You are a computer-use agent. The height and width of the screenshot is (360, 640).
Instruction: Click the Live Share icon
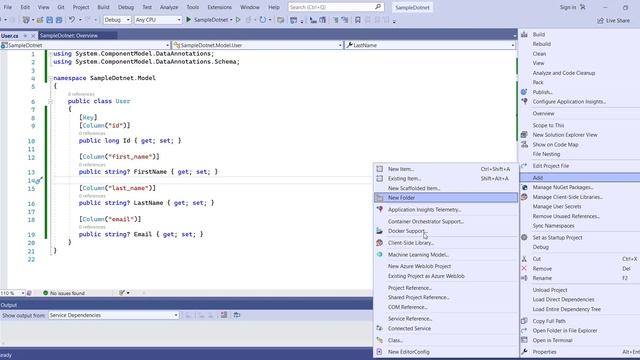[600, 20]
